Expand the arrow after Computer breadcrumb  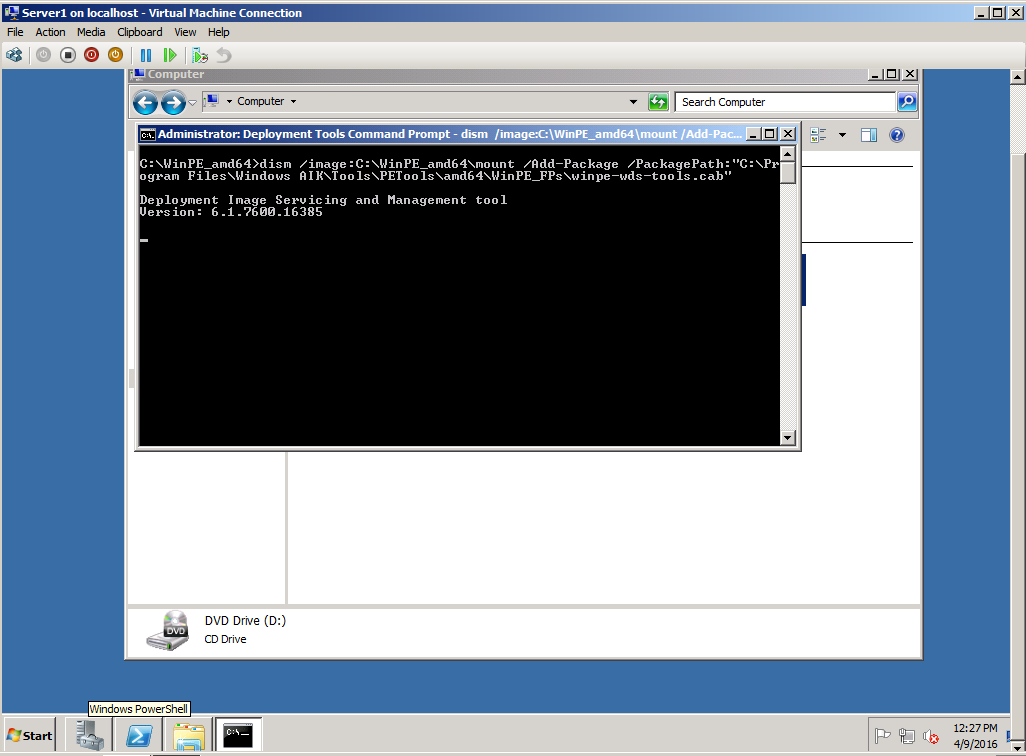point(293,101)
